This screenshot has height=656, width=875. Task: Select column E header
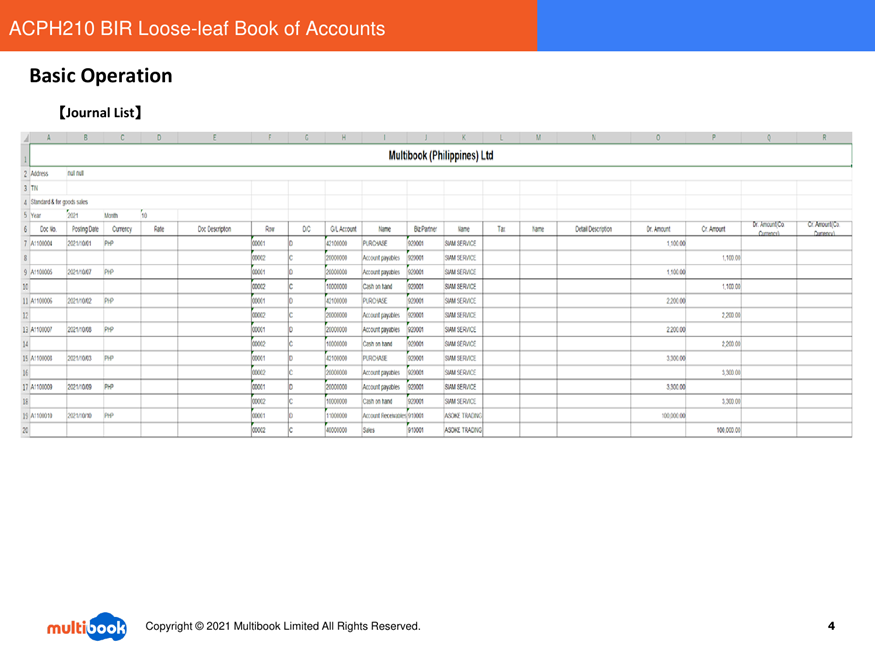[x=214, y=138]
